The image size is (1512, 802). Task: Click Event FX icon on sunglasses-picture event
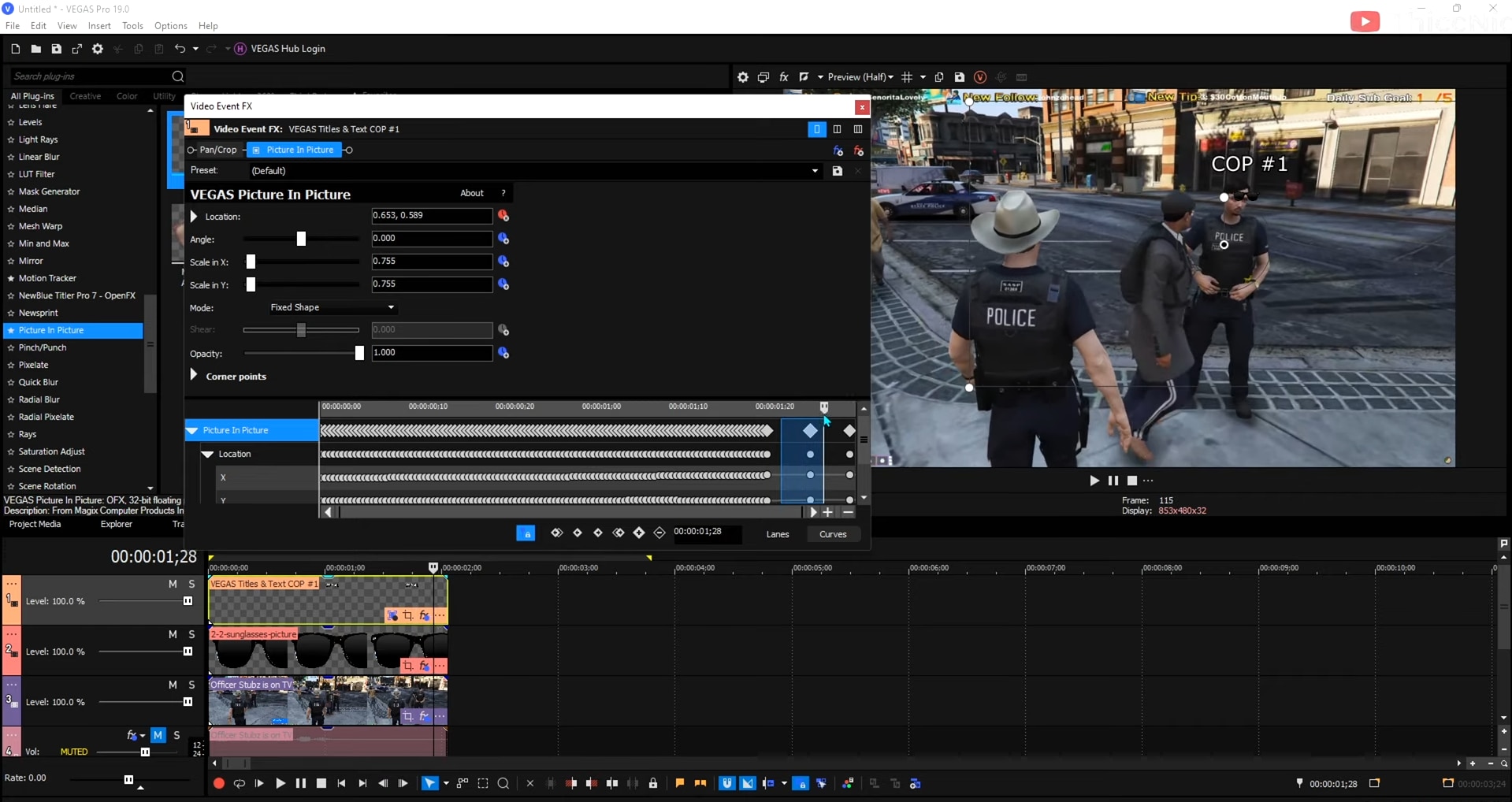424,666
